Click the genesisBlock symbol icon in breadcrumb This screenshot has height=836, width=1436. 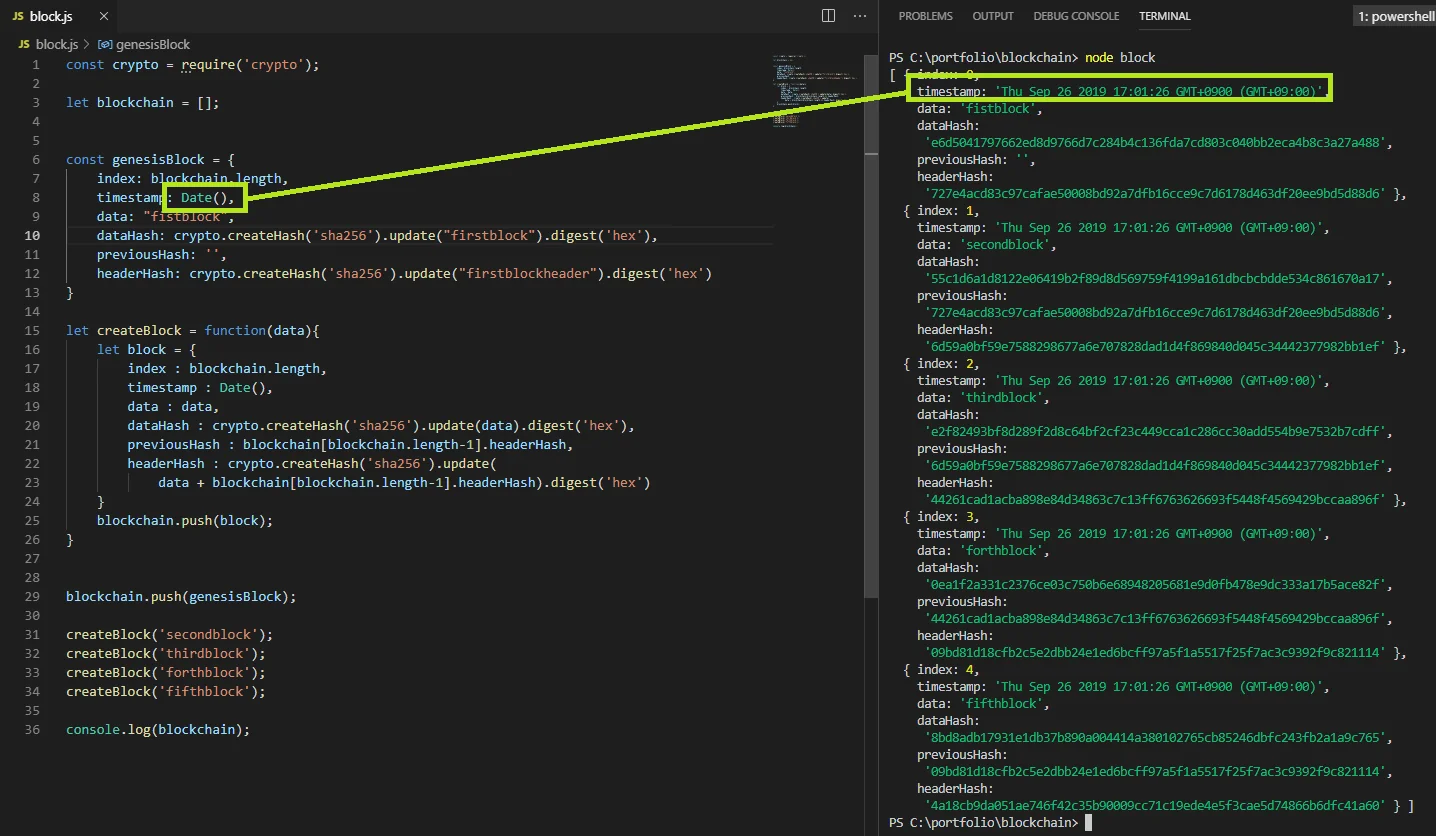(x=104, y=45)
